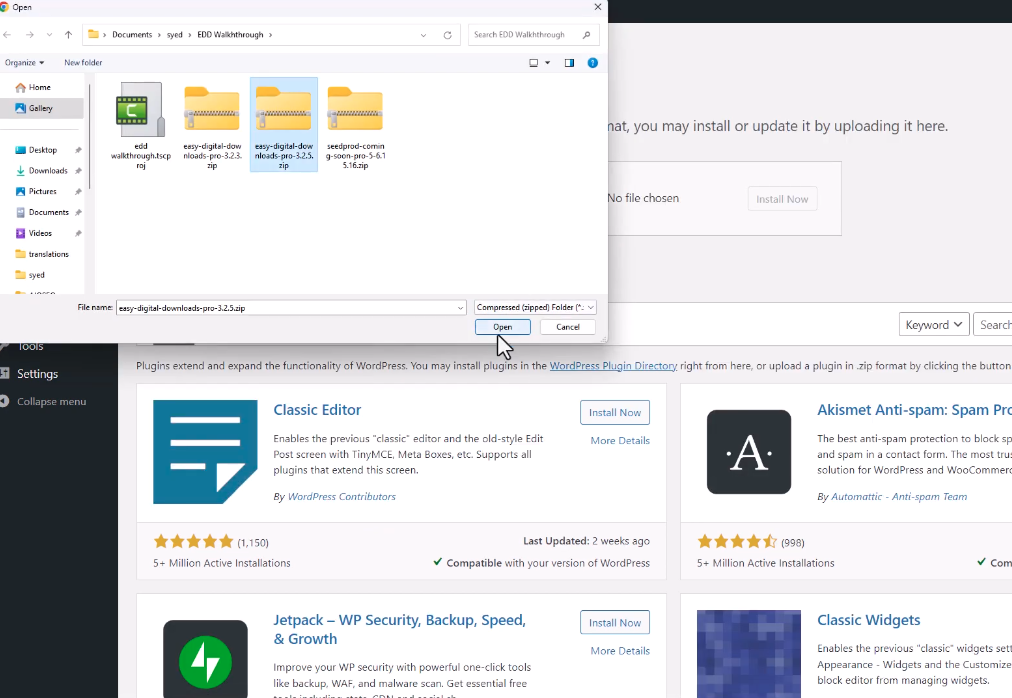Click the Classic Editor plugin icon

point(205,452)
